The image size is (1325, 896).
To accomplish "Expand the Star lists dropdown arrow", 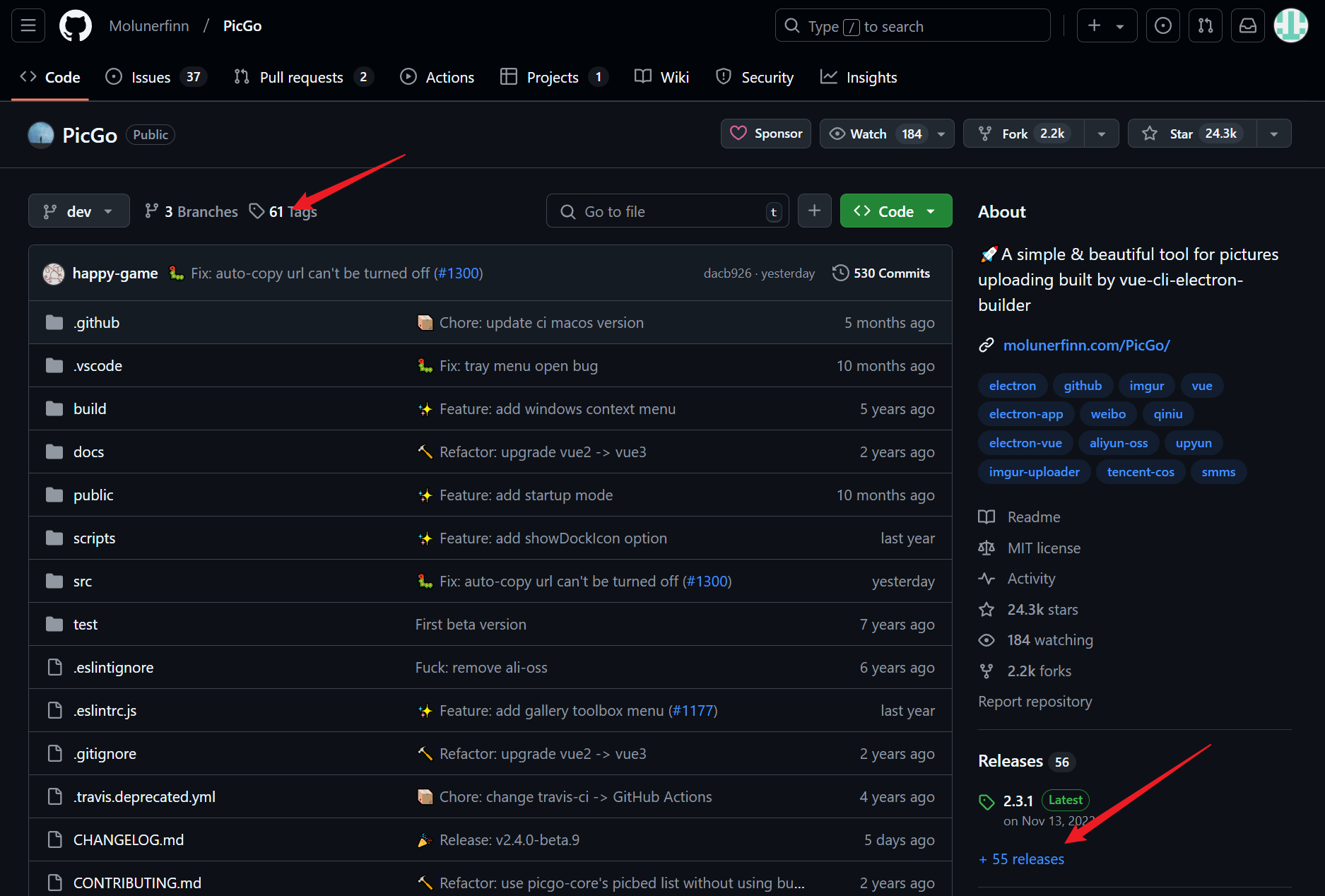I will tap(1274, 134).
